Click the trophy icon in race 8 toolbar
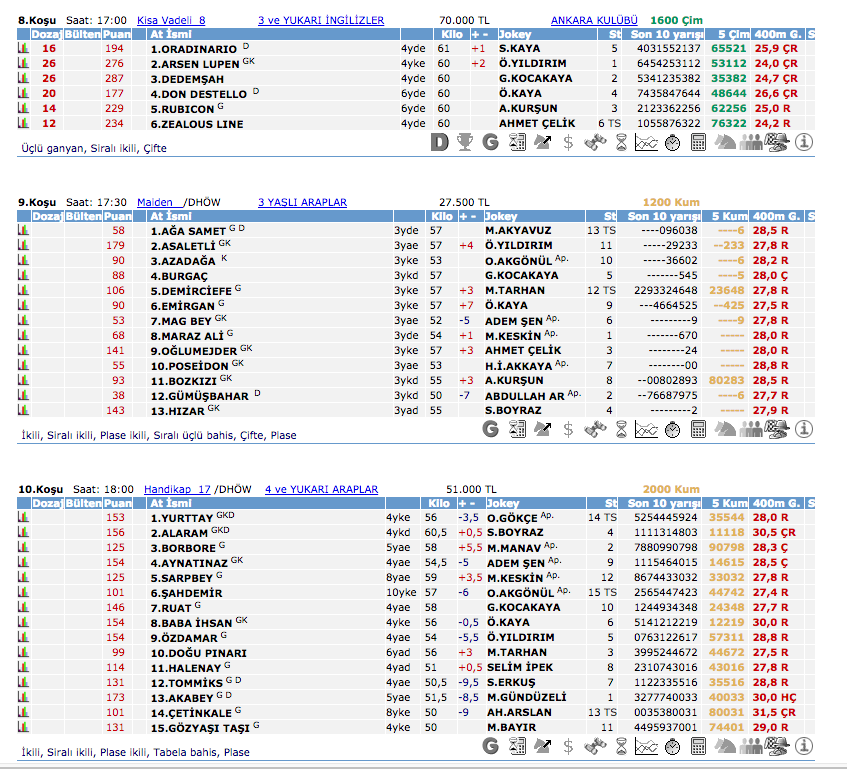Viewport: 847px width, 769px height. 465,143
